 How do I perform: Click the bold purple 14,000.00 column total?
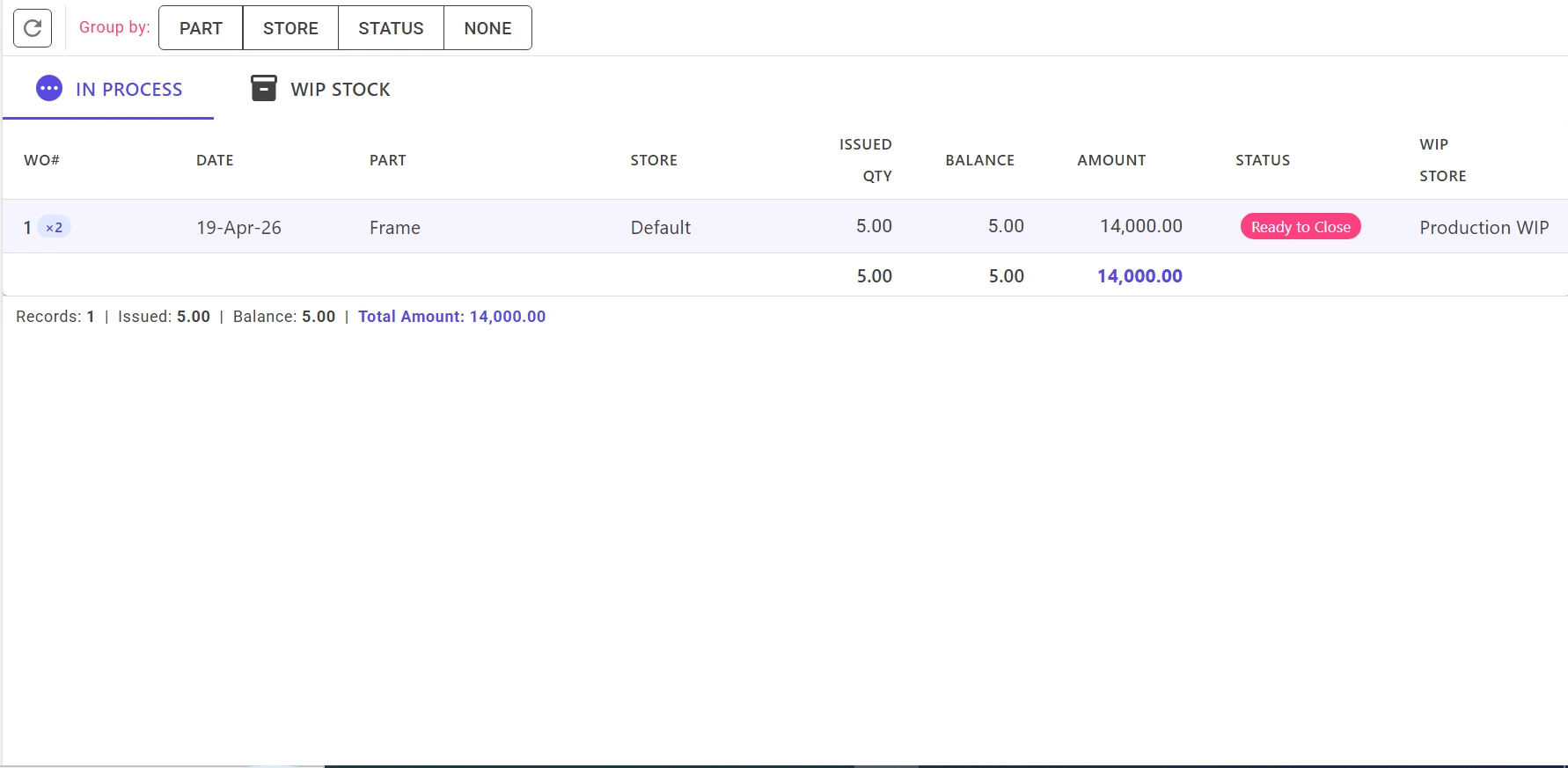click(x=1139, y=276)
